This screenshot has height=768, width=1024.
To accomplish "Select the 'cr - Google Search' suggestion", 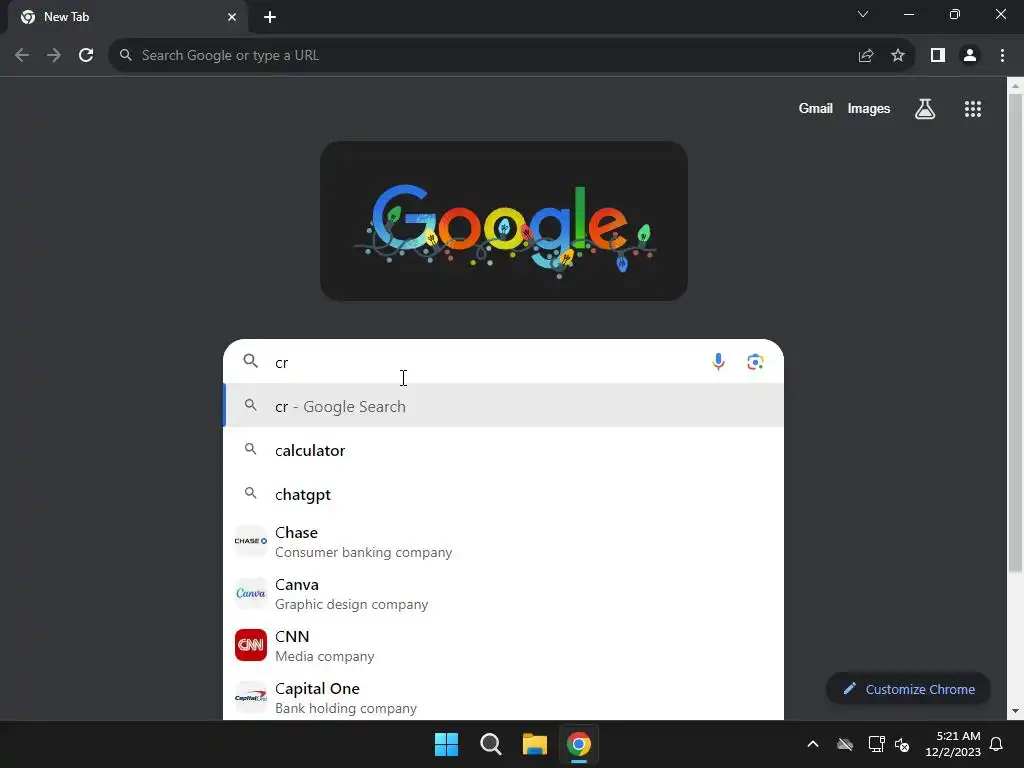I will tap(504, 406).
